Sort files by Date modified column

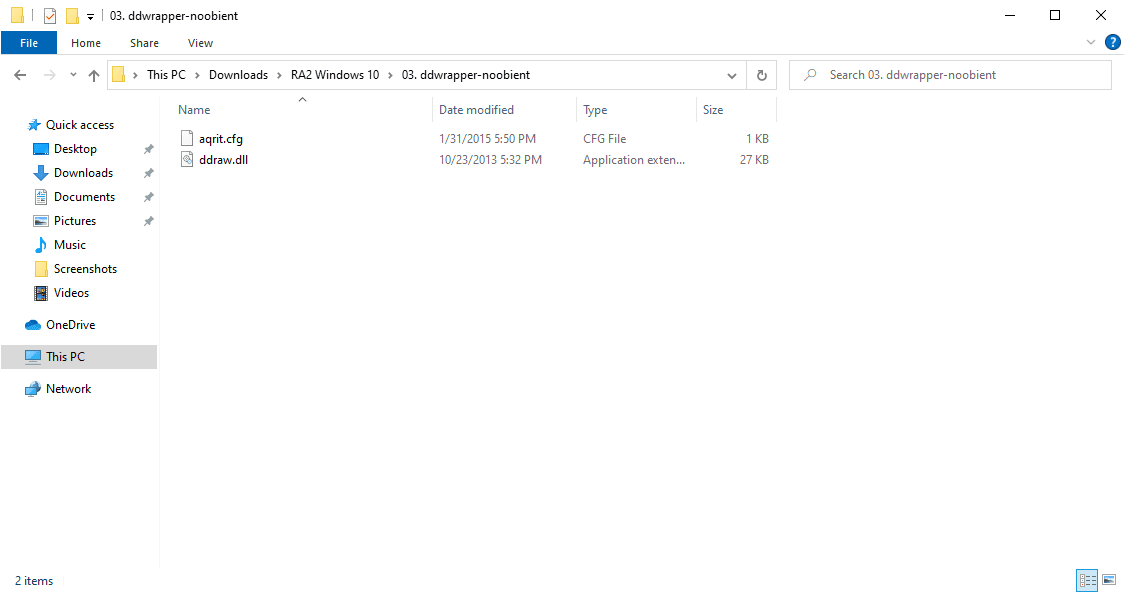[x=476, y=110]
